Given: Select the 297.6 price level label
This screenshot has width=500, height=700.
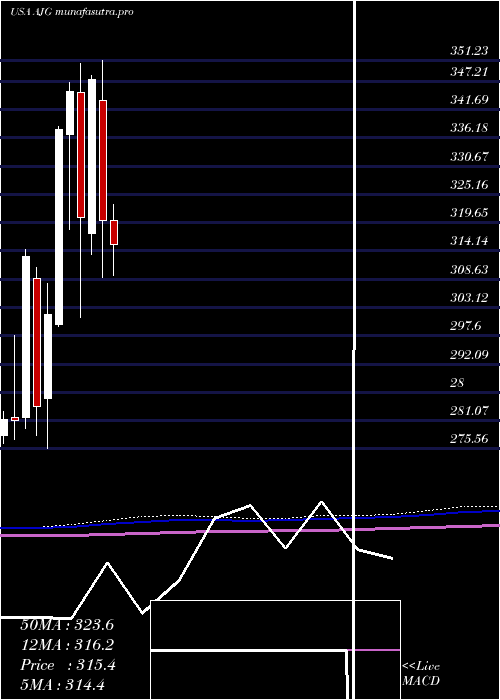Looking at the screenshot, I should pyautogui.click(x=466, y=327).
